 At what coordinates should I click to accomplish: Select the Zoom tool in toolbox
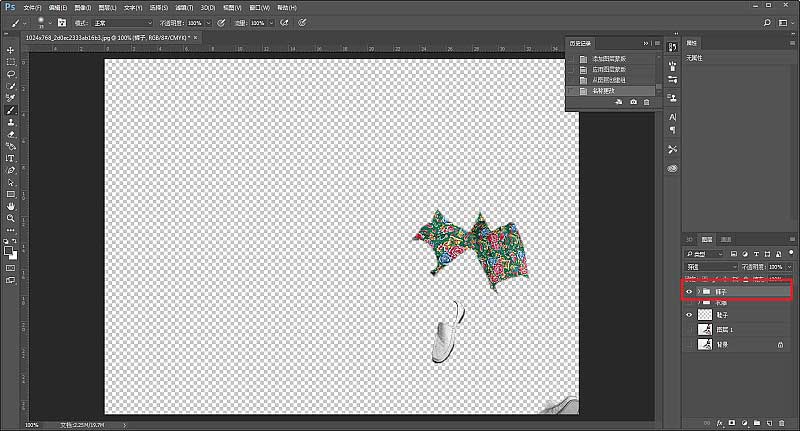click(x=10, y=218)
